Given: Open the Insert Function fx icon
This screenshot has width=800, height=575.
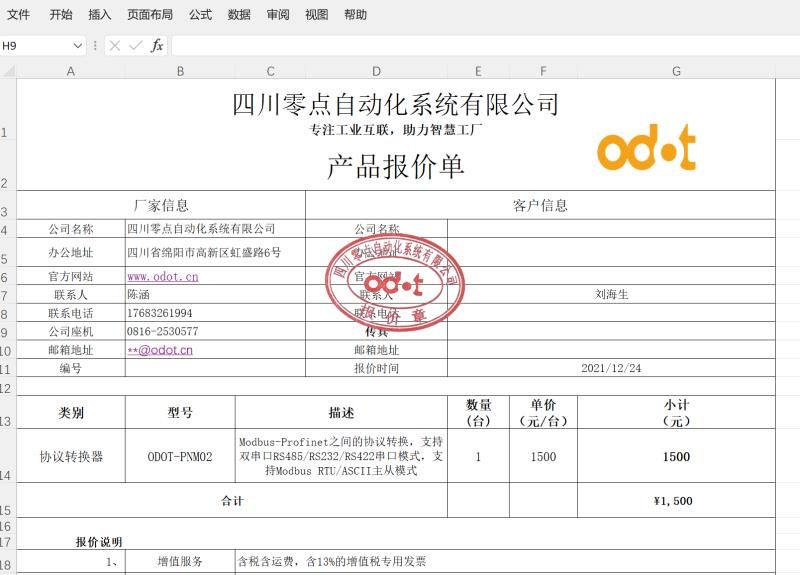Looking at the screenshot, I should point(157,46).
